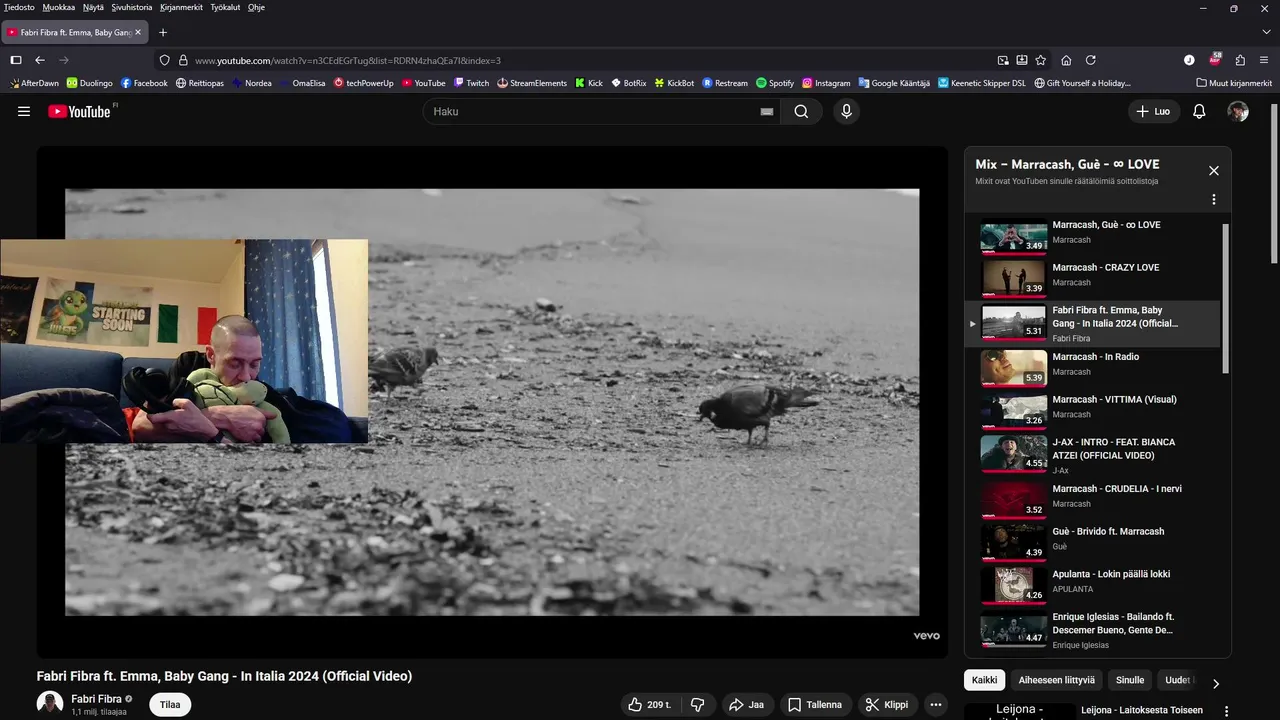
Task: Open the YouTube notifications bell
Action: point(1199,112)
